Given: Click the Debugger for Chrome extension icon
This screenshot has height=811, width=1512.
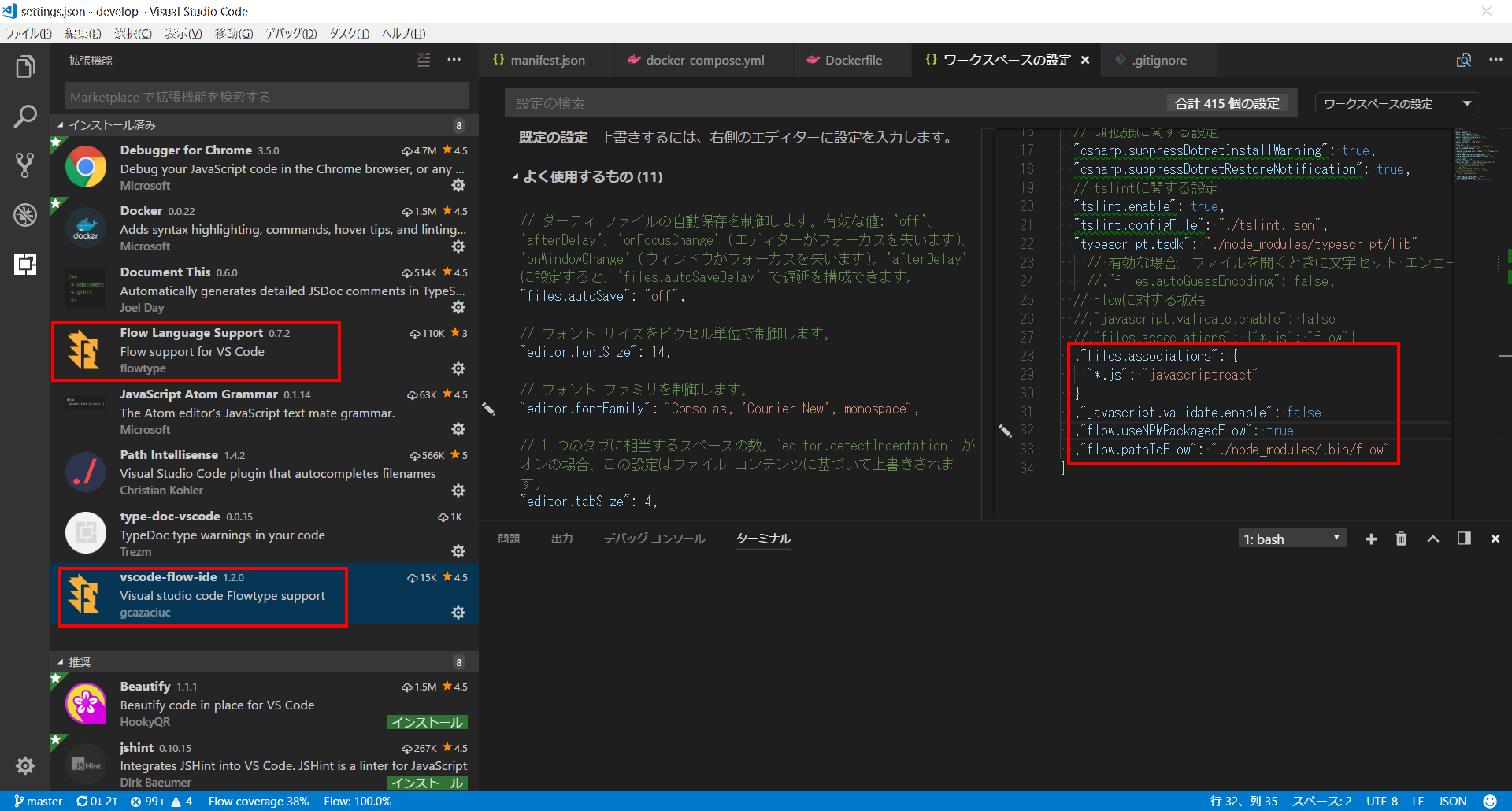Looking at the screenshot, I should click(86, 167).
